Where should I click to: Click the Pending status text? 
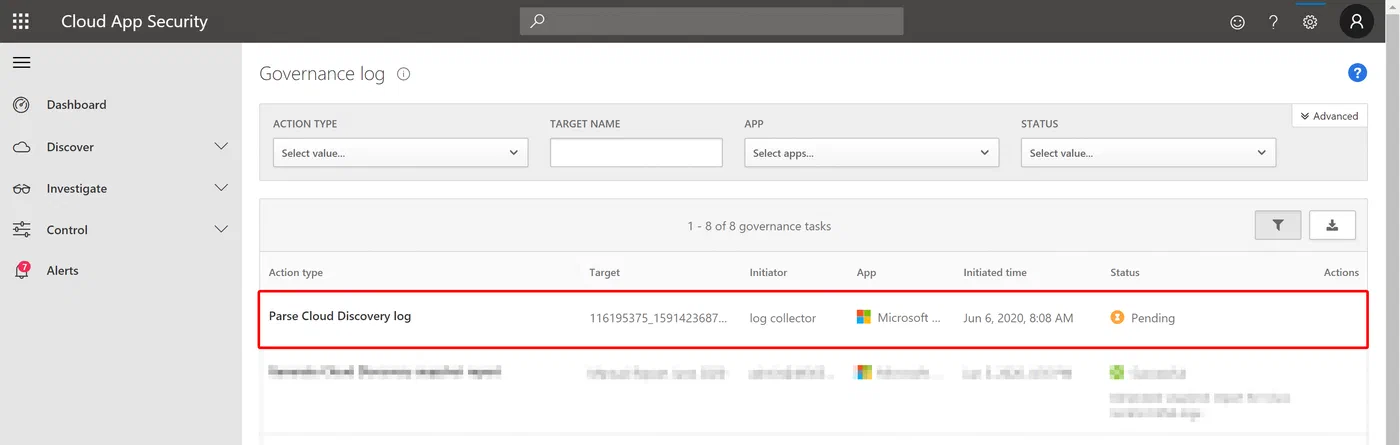tap(1153, 318)
